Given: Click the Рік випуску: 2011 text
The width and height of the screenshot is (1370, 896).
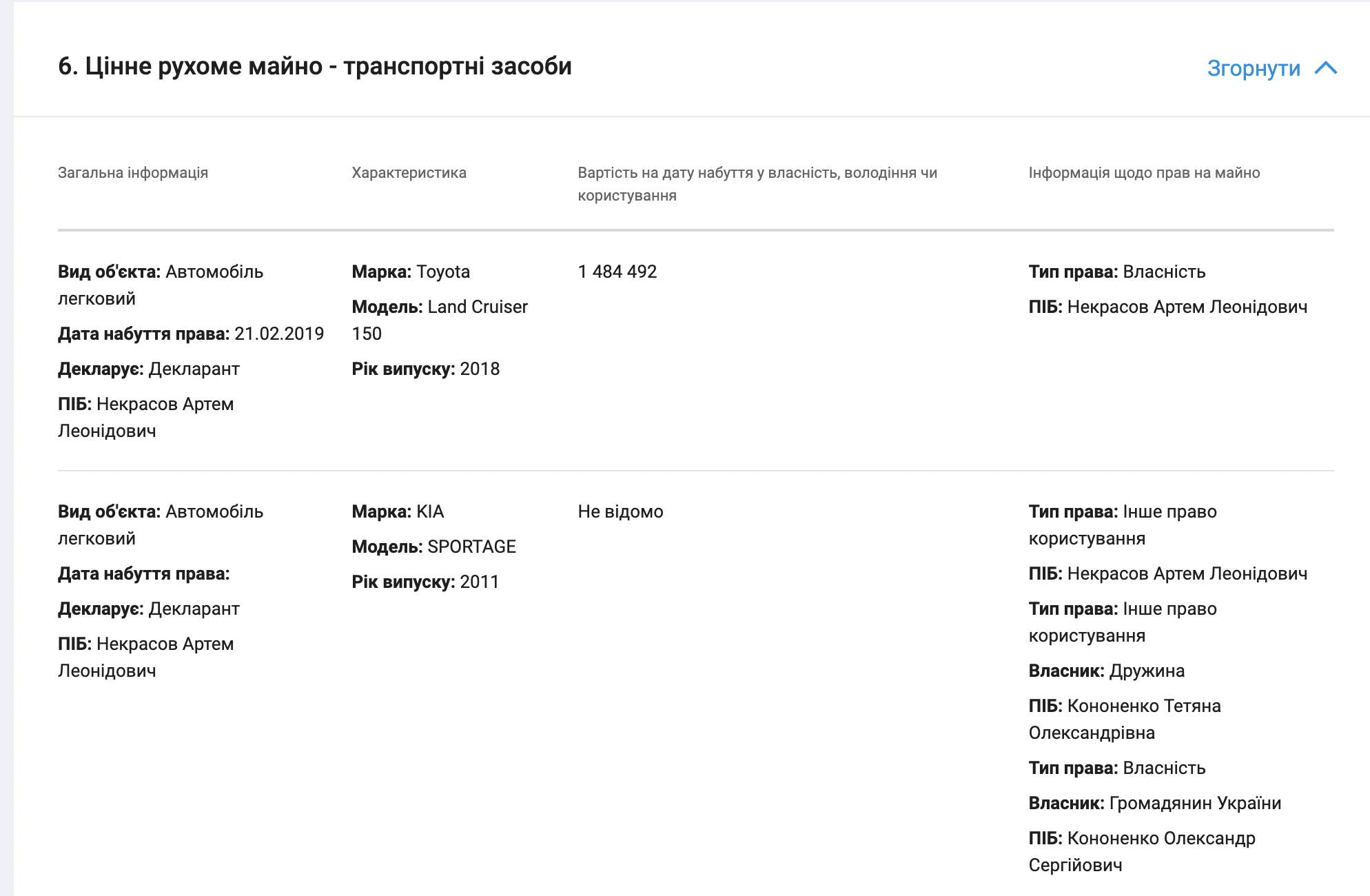Looking at the screenshot, I should tap(425, 582).
